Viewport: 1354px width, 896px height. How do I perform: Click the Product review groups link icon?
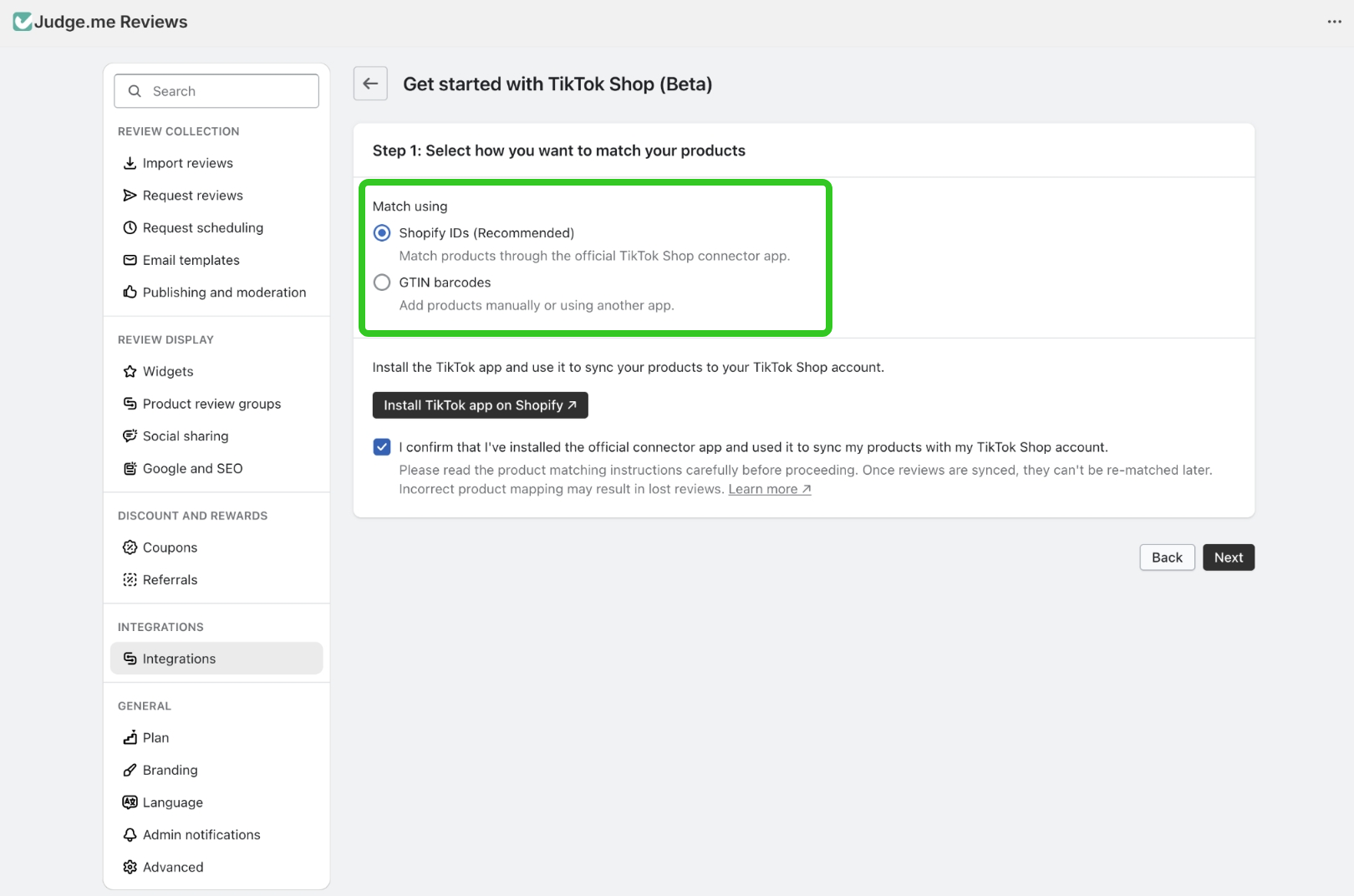(x=130, y=404)
